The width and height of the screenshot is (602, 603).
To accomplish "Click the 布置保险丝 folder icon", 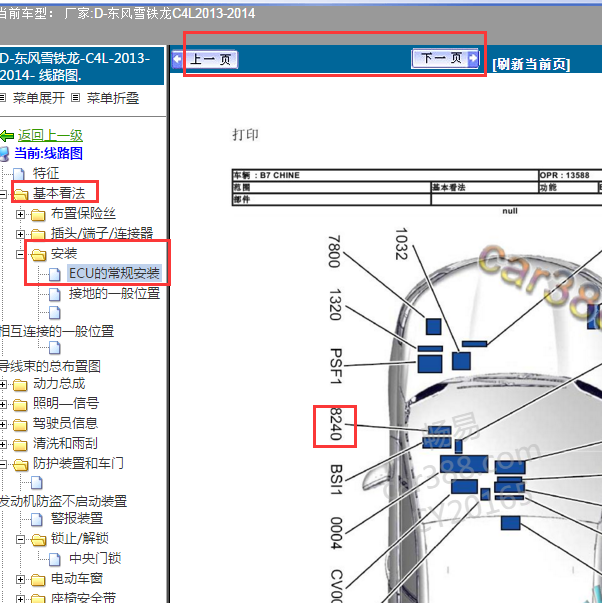I will 38,215.
